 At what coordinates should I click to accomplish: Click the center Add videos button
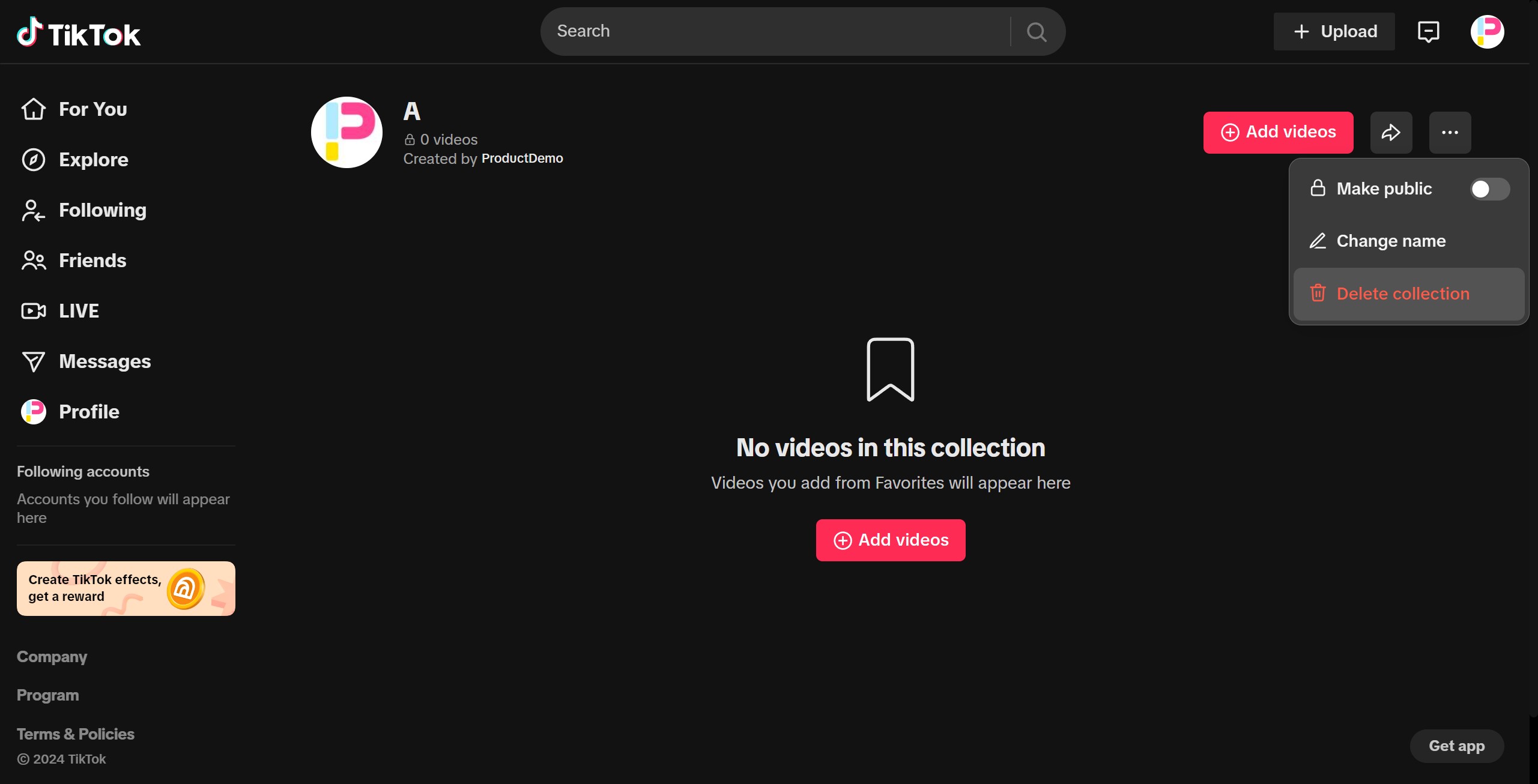point(891,540)
